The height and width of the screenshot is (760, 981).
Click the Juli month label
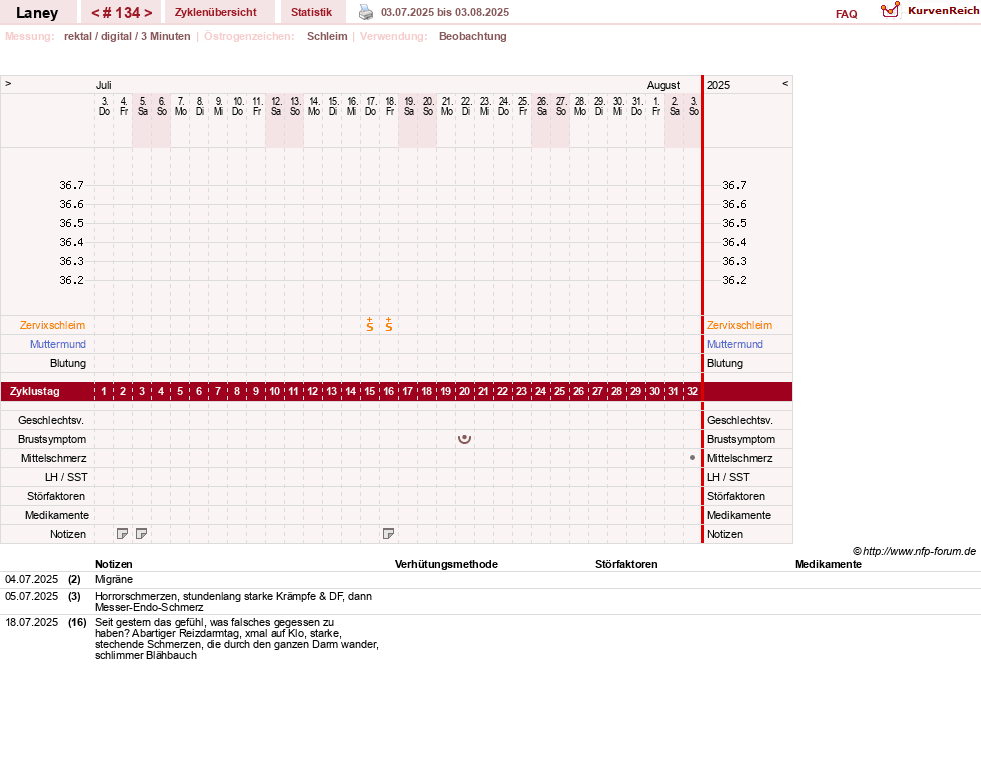[103, 85]
